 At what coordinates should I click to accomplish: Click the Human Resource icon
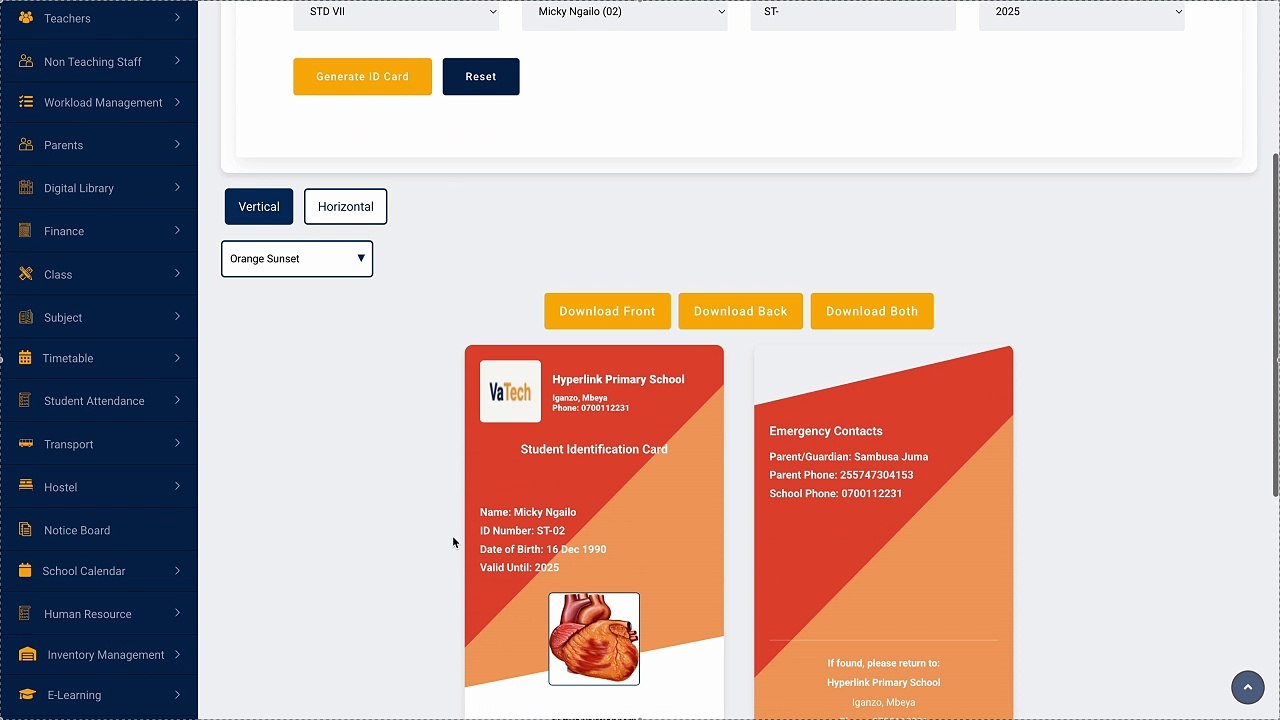(x=26, y=614)
